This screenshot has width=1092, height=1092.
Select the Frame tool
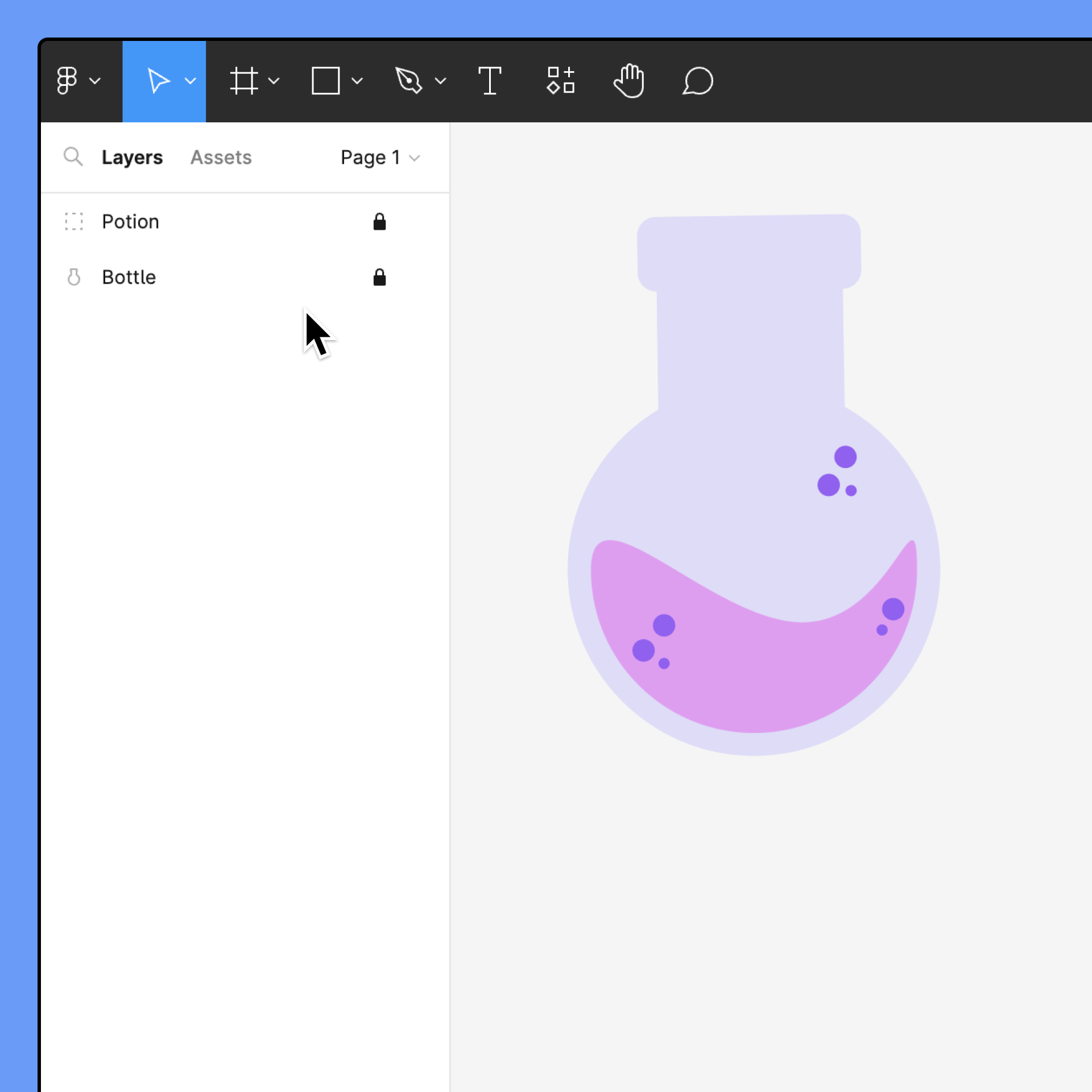[243, 81]
